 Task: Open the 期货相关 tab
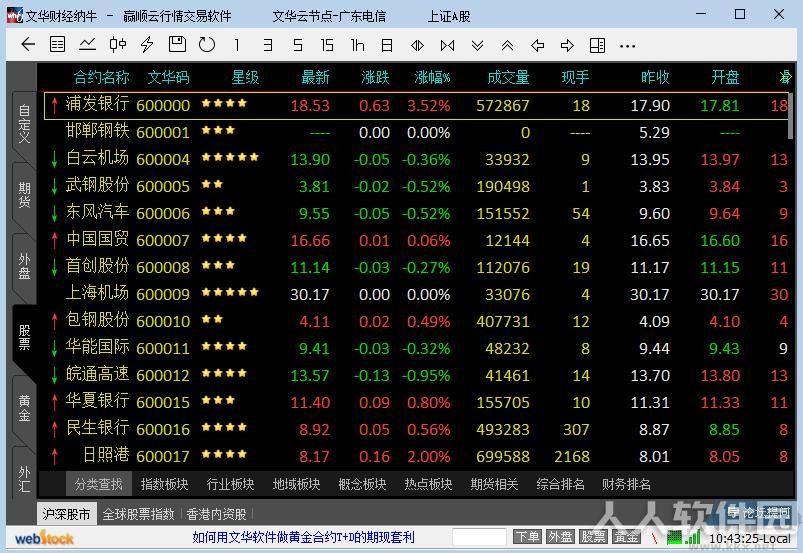(x=494, y=484)
